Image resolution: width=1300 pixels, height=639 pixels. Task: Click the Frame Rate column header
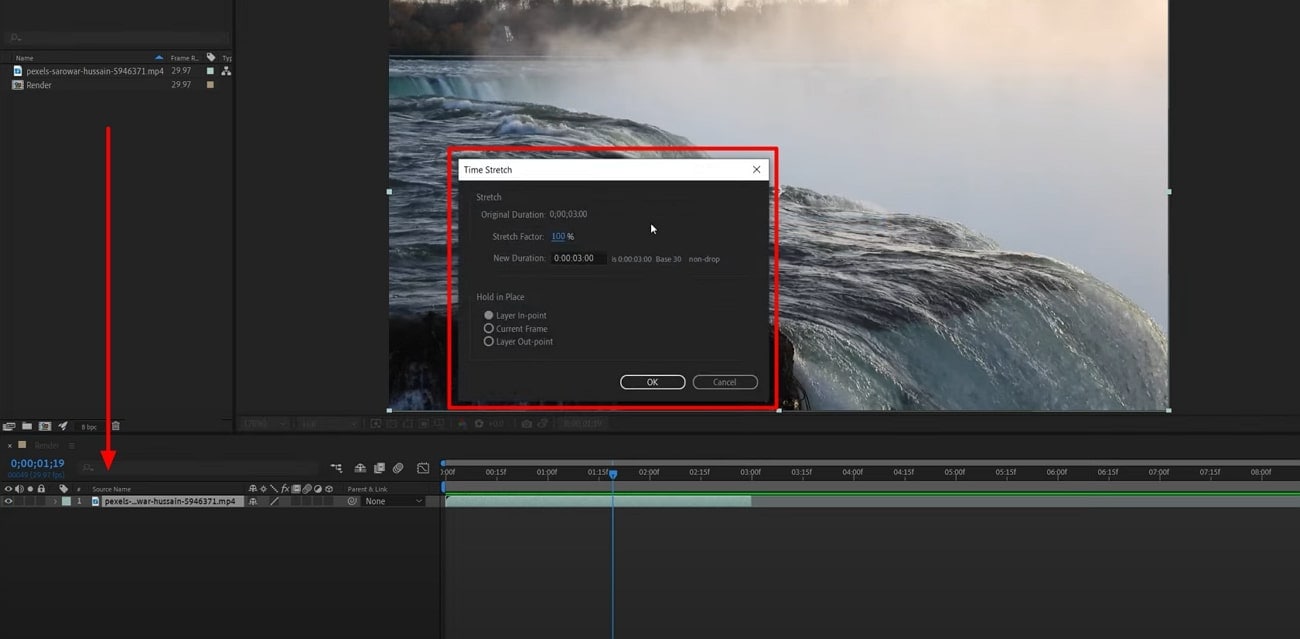coord(184,58)
